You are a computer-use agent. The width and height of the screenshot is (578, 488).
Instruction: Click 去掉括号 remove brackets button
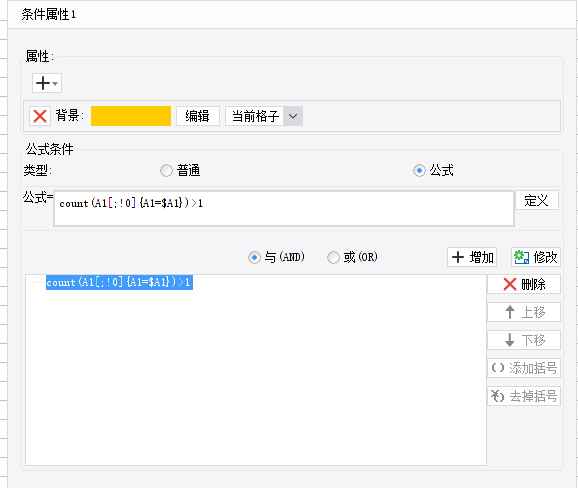[524, 396]
